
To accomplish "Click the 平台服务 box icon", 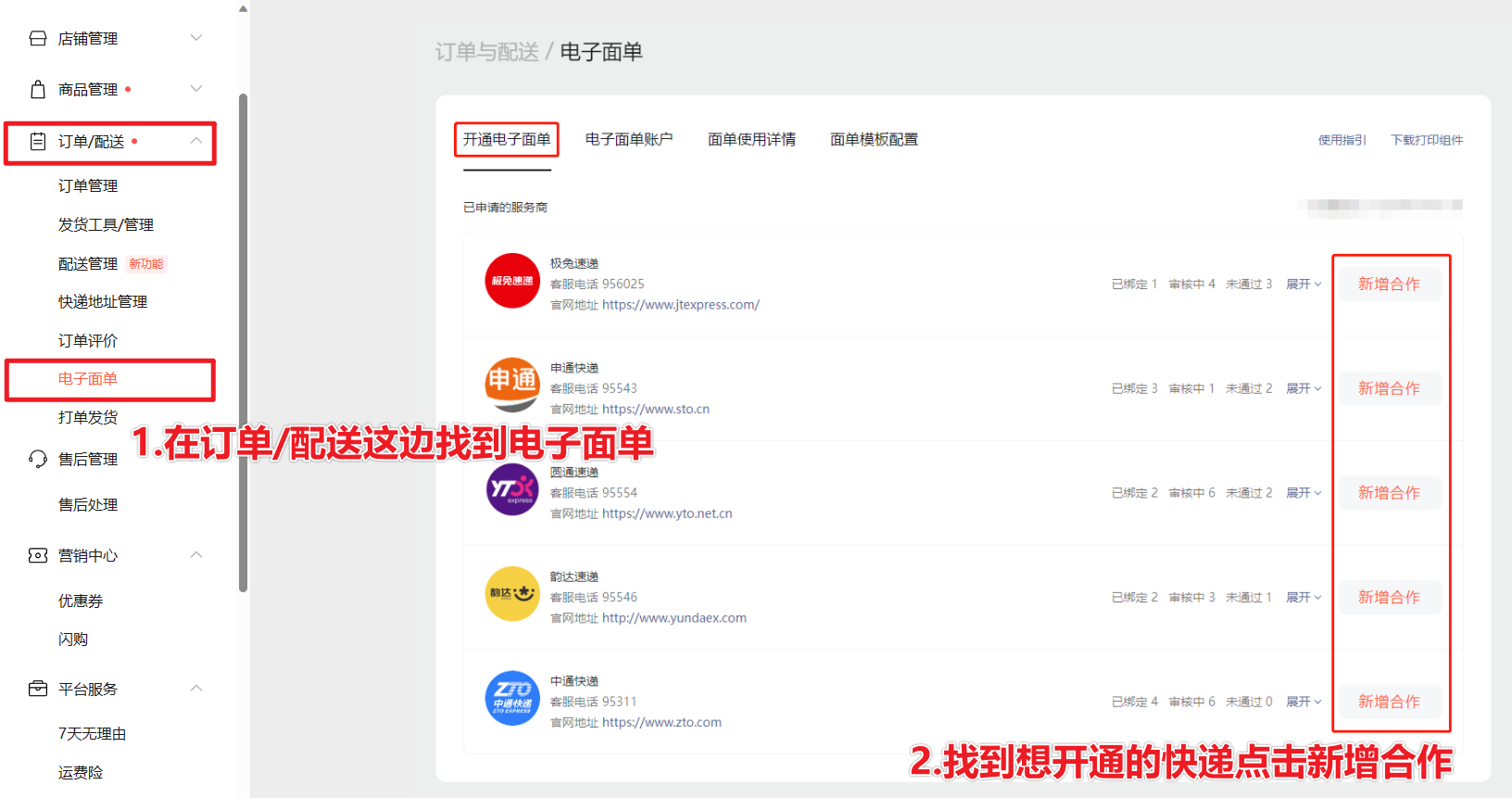I will pyautogui.click(x=38, y=689).
